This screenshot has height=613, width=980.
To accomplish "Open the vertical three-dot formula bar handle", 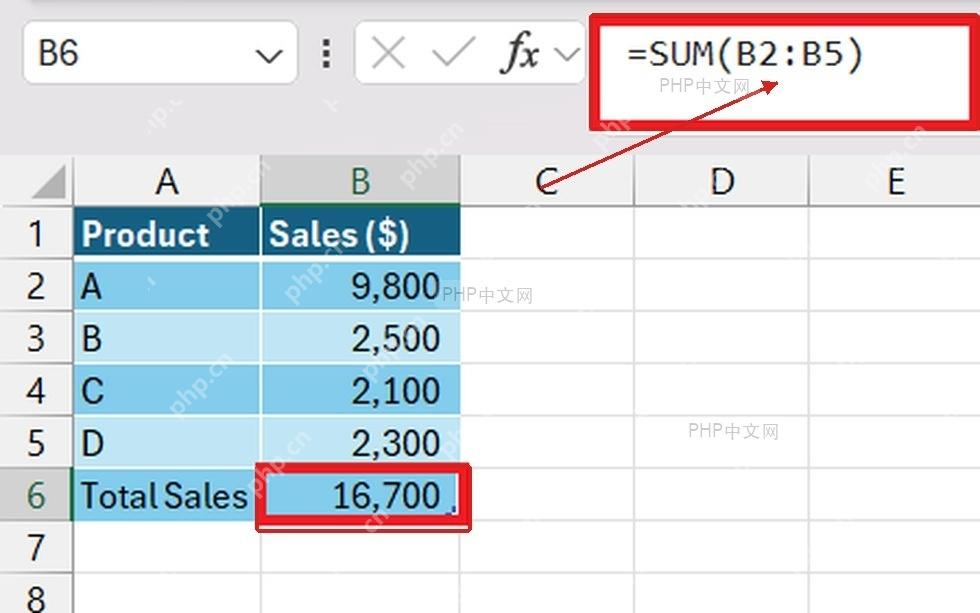I will pyautogui.click(x=326, y=53).
